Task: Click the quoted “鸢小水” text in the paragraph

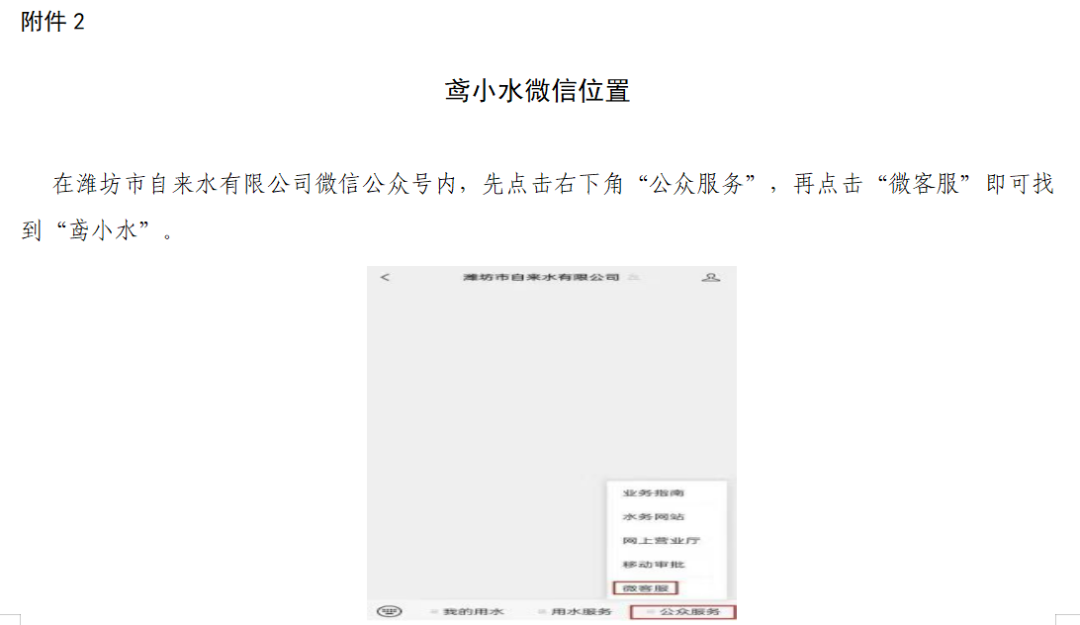Action: point(103,230)
